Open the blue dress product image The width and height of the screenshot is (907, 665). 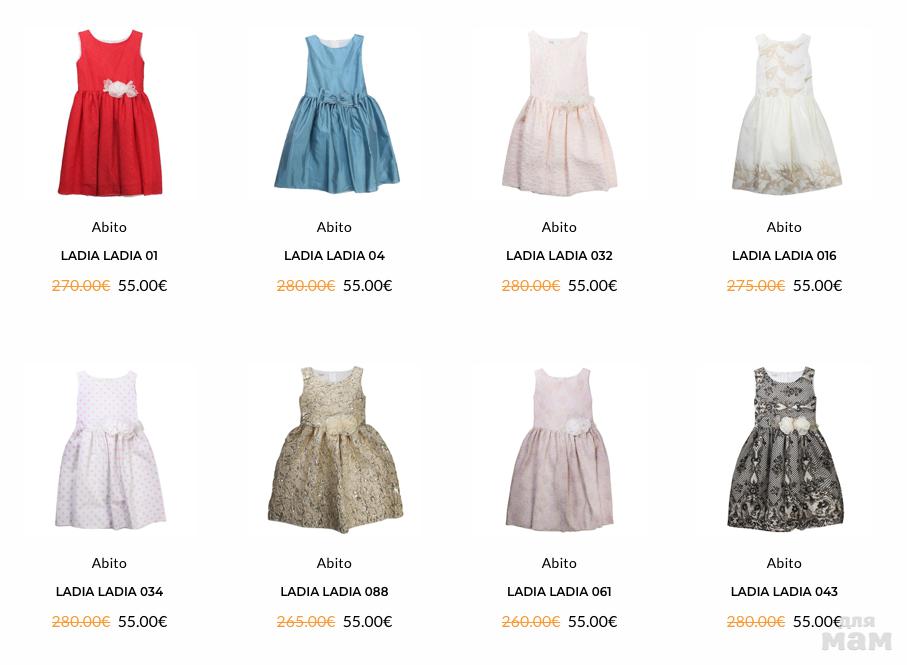coord(337,113)
